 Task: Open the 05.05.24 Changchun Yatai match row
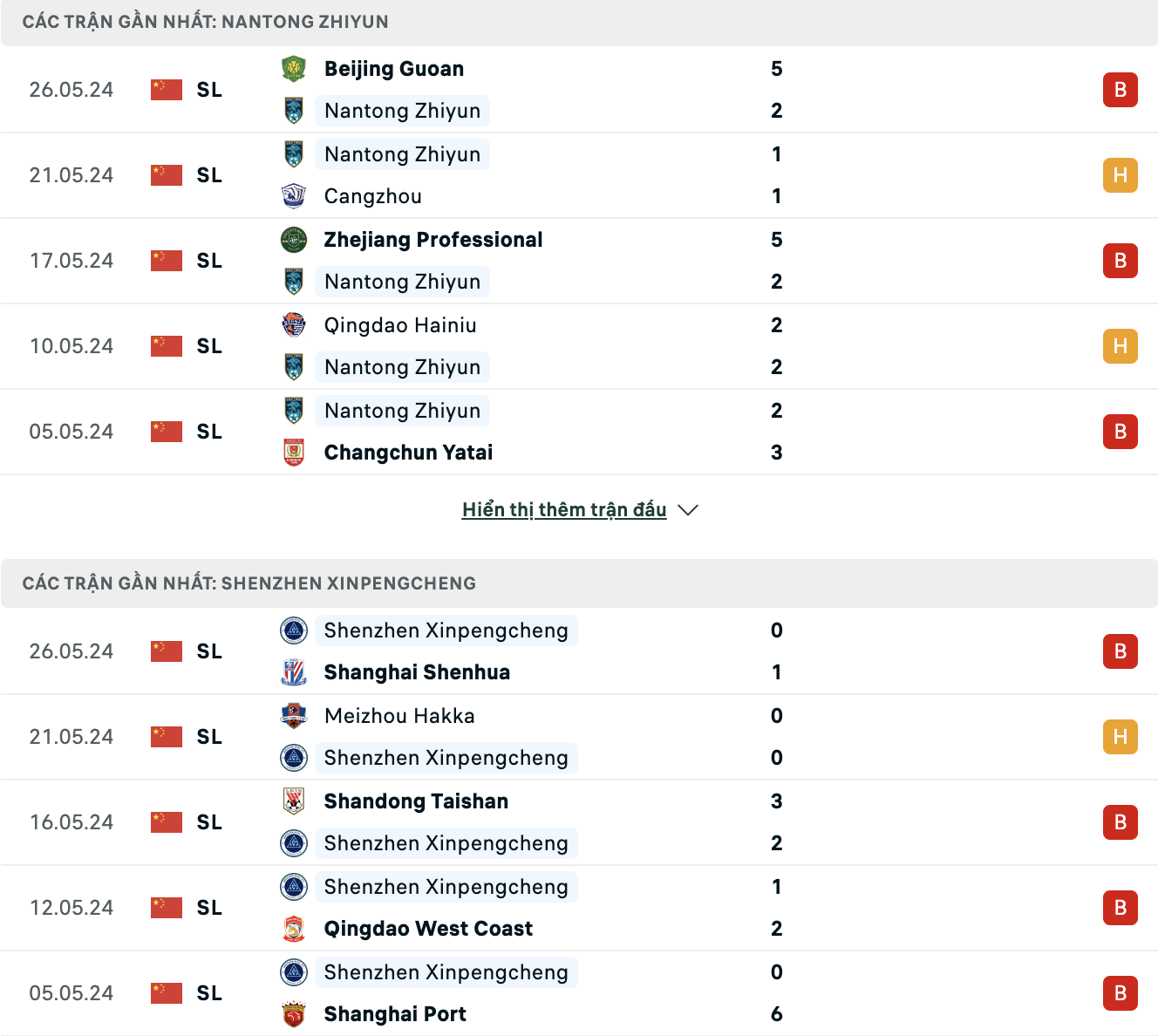coord(579,432)
